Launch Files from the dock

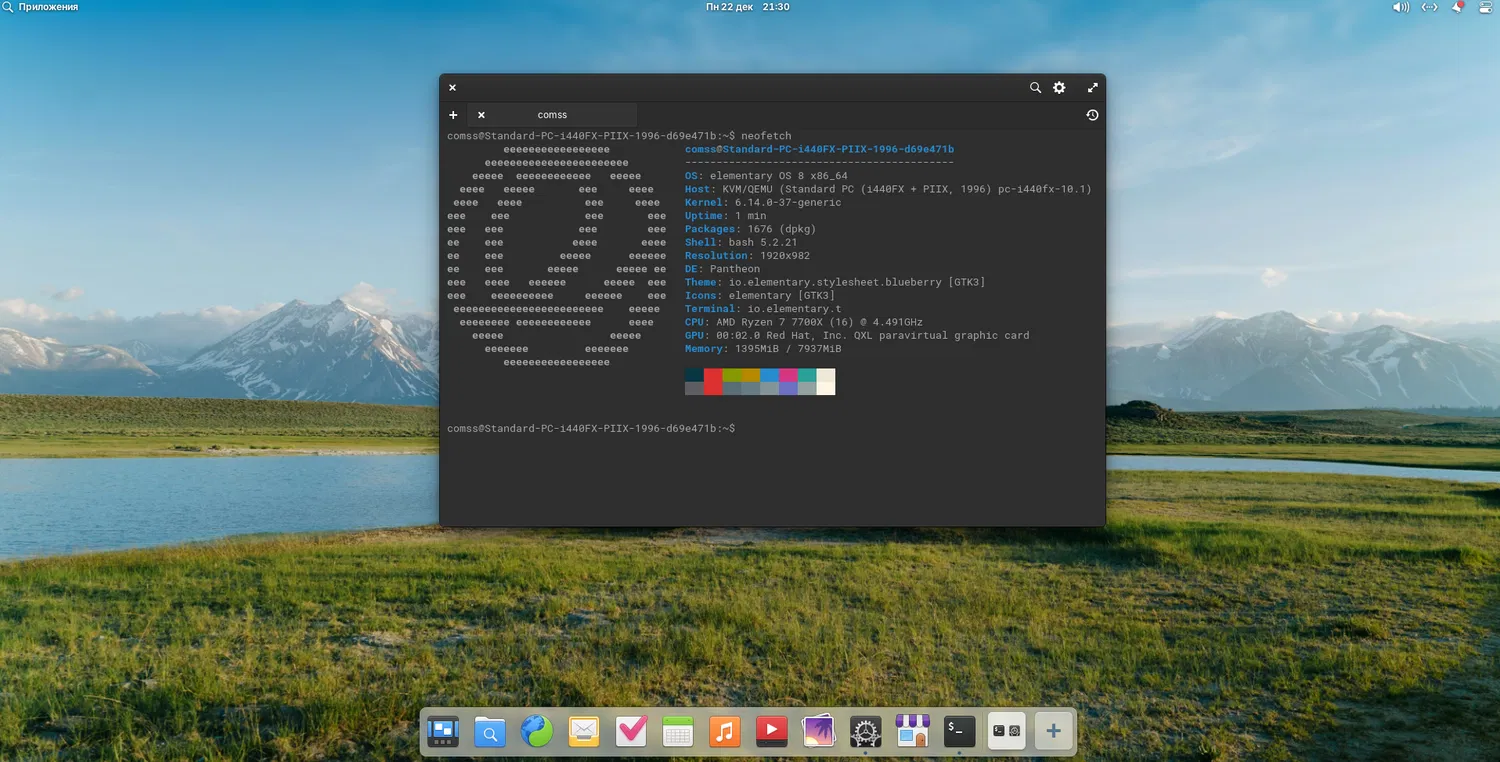490,732
